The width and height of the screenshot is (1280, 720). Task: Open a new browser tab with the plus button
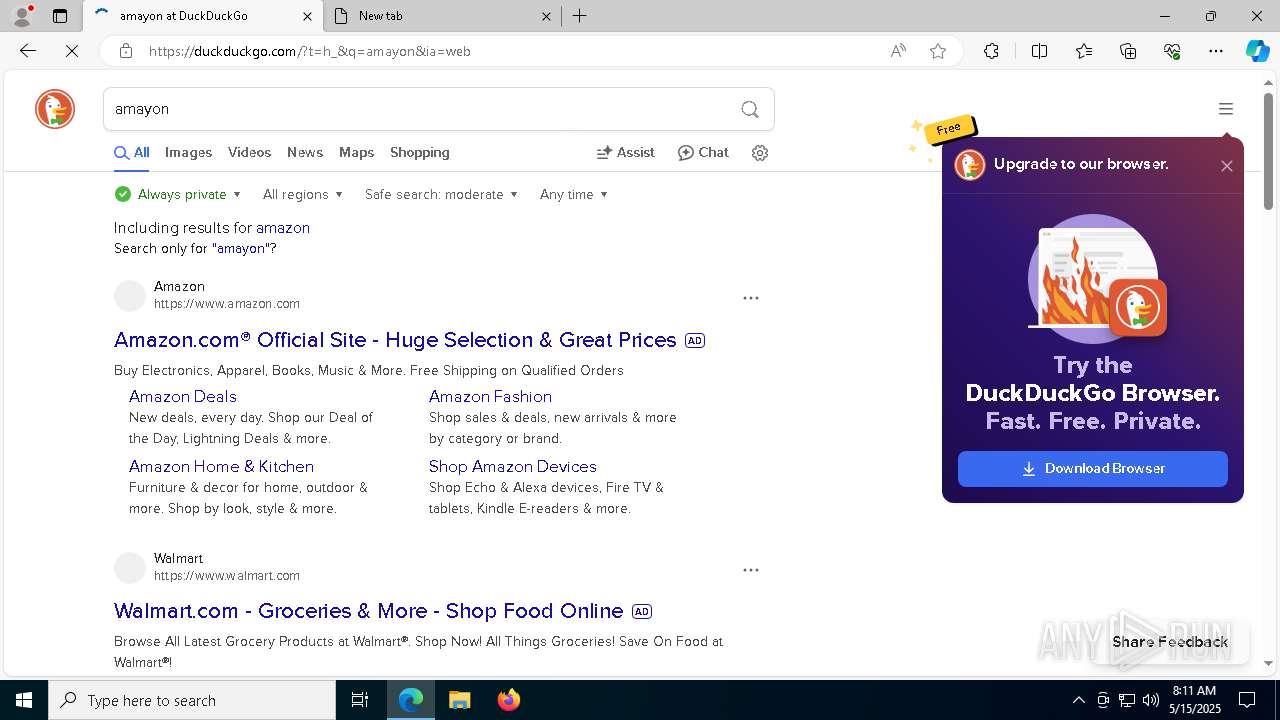pyautogui.click(x=579, y=16)
